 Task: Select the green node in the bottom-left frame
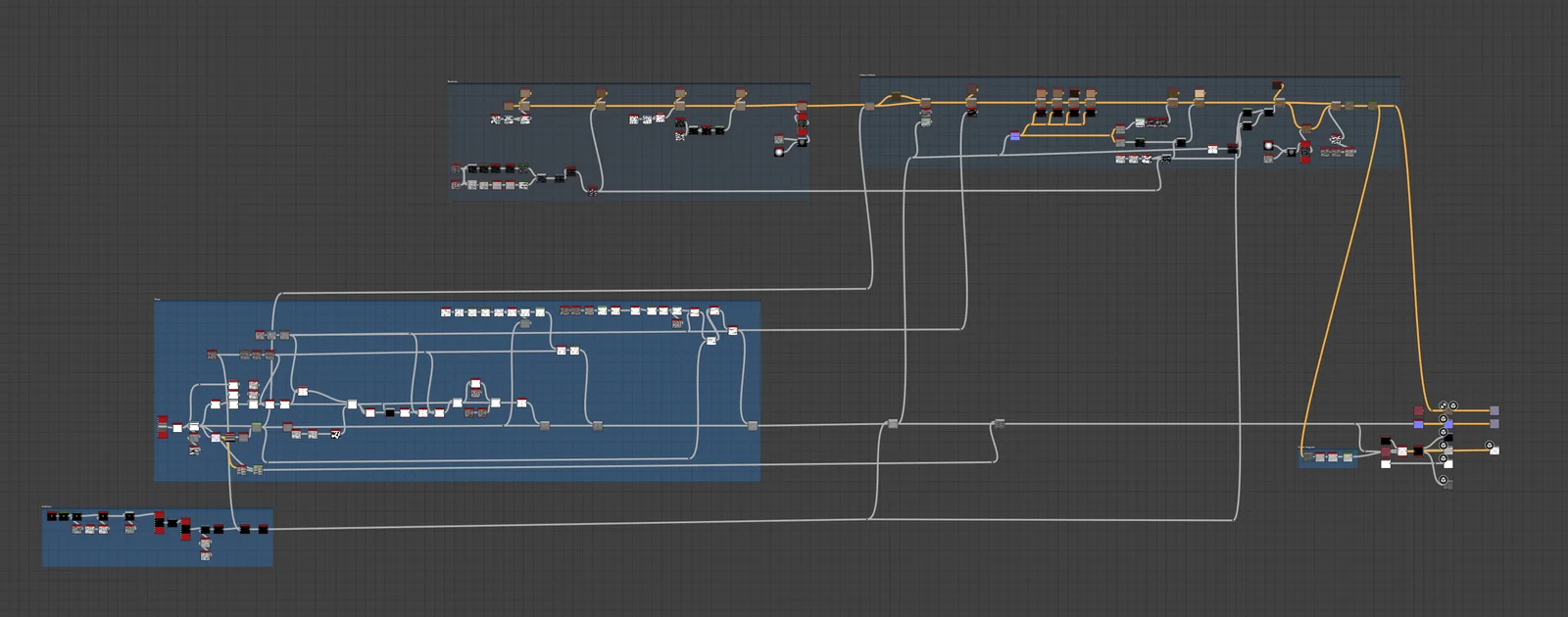(64, 516)
